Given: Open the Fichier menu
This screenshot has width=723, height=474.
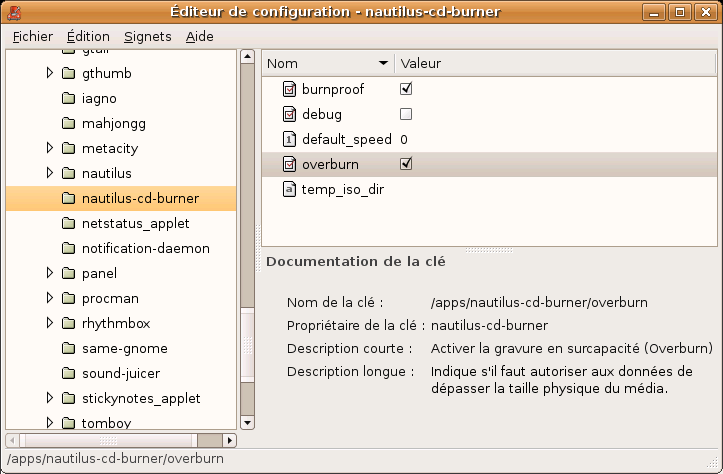Looking at the screenshot, I should coord(33,36).
